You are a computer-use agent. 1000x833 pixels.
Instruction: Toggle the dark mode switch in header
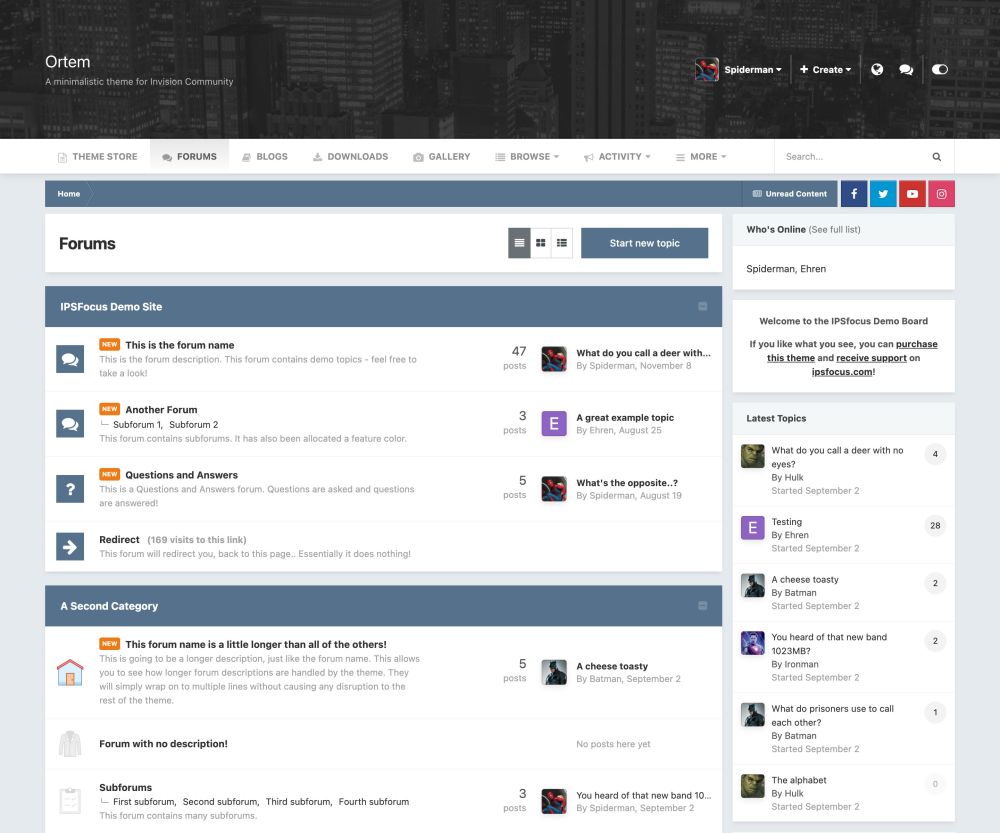click(939, 70)
